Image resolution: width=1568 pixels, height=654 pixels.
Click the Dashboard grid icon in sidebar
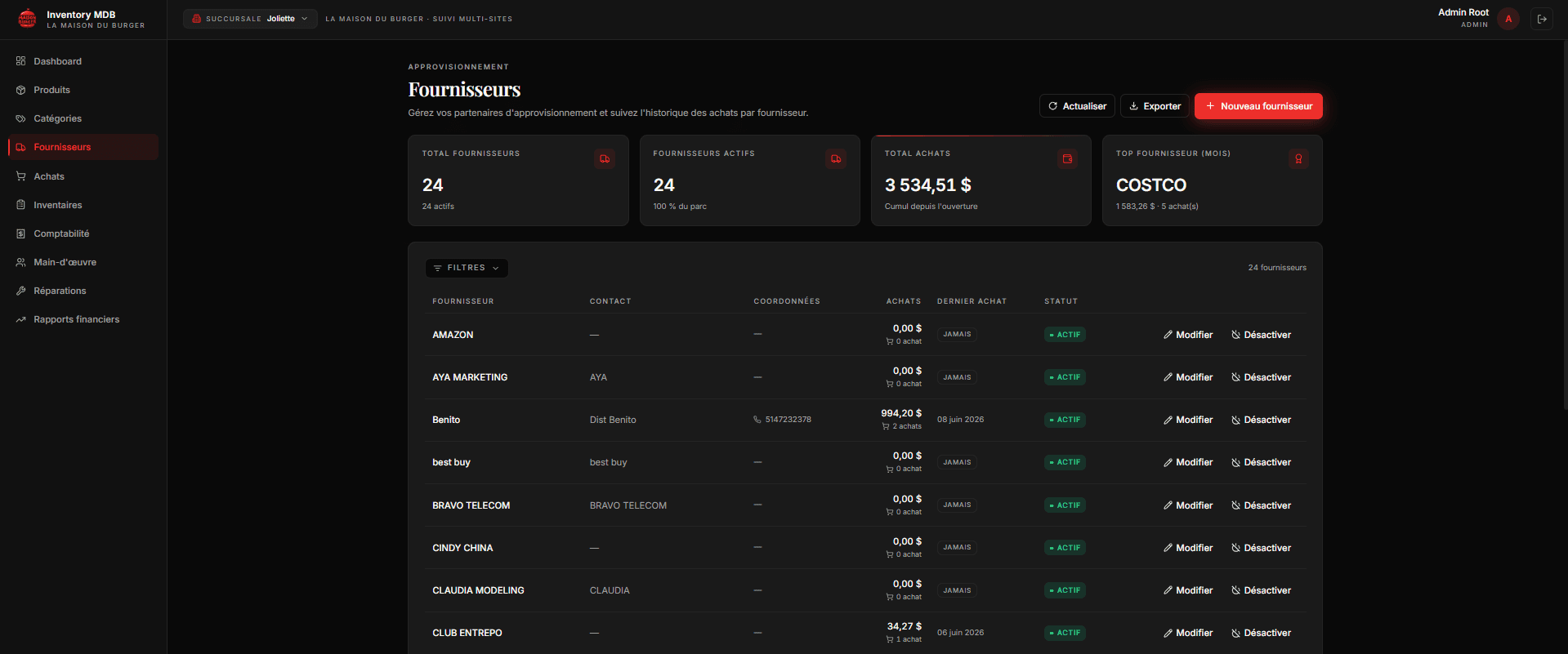pos(21,61)
